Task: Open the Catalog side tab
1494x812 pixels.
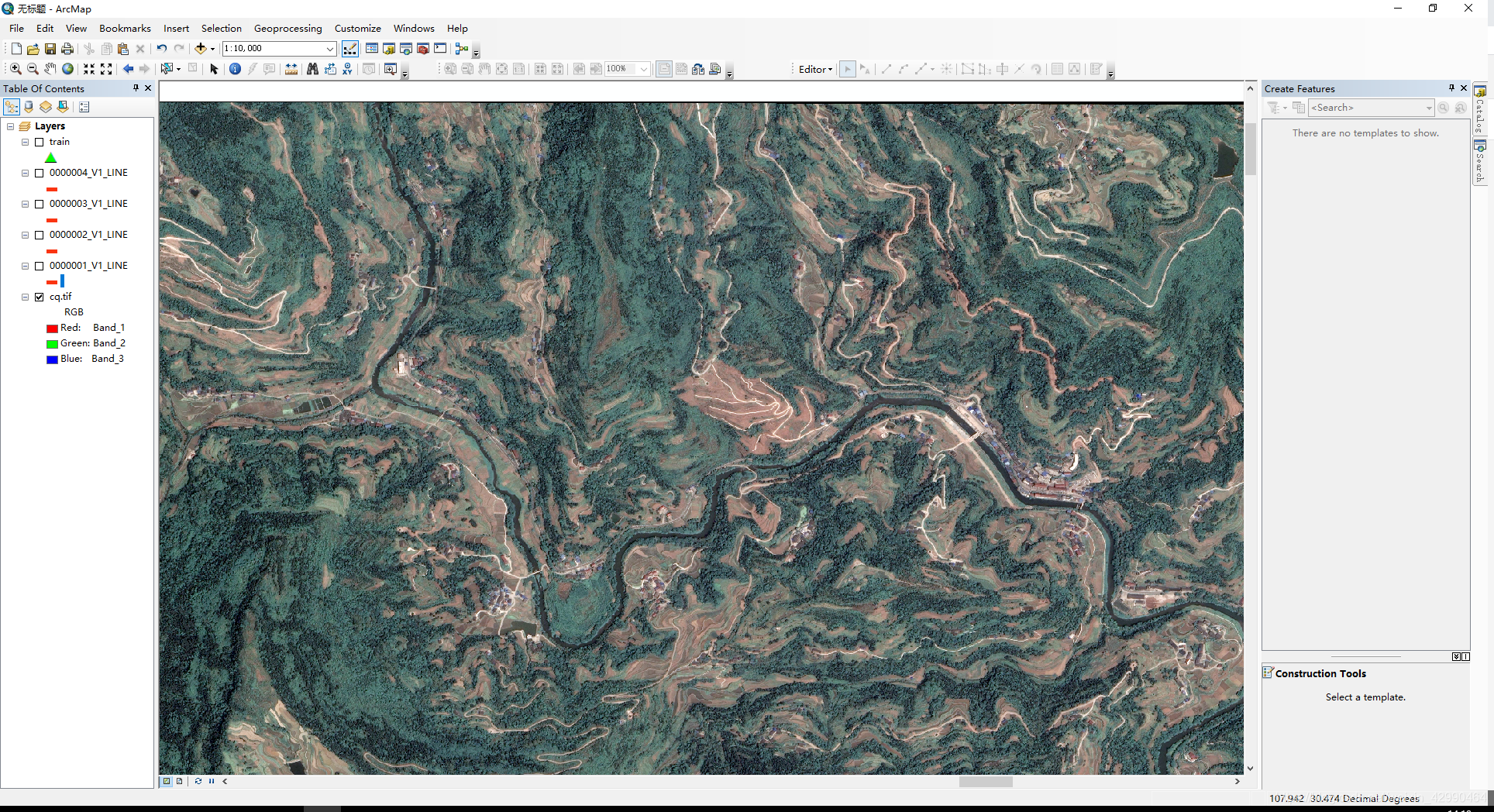Action: [1480, 110]
